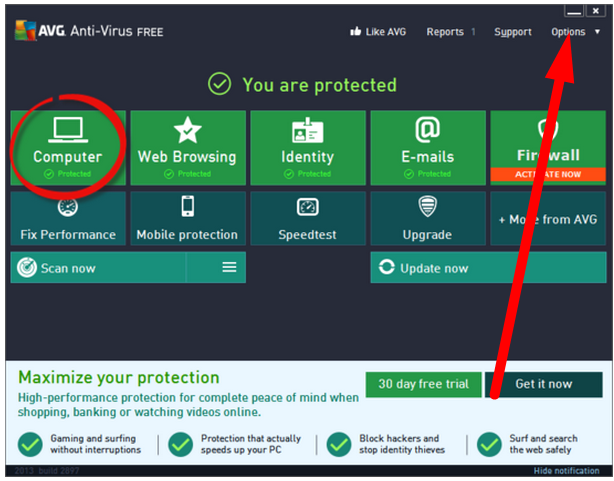The width and height of the screenshot is (614, 481).
Task: Click check icon for Protection that speeds PC
Action: pos(181,445)
